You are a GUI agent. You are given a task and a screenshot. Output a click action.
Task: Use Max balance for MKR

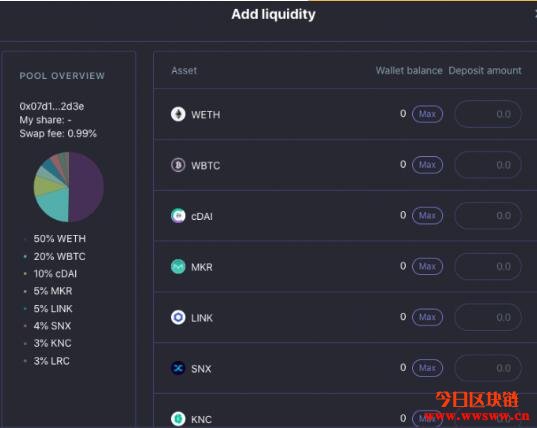[x=427, y=266]
